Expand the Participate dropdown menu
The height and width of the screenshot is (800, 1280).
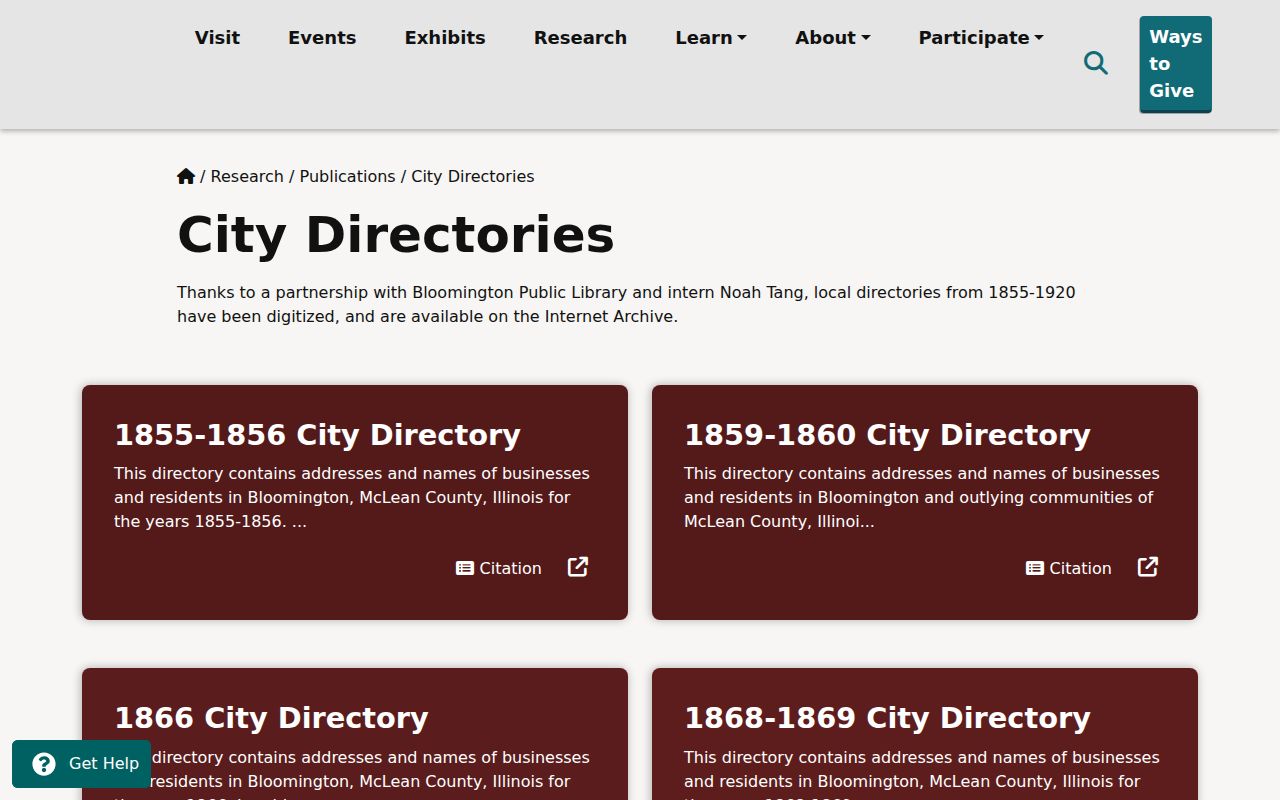(981, 38)
